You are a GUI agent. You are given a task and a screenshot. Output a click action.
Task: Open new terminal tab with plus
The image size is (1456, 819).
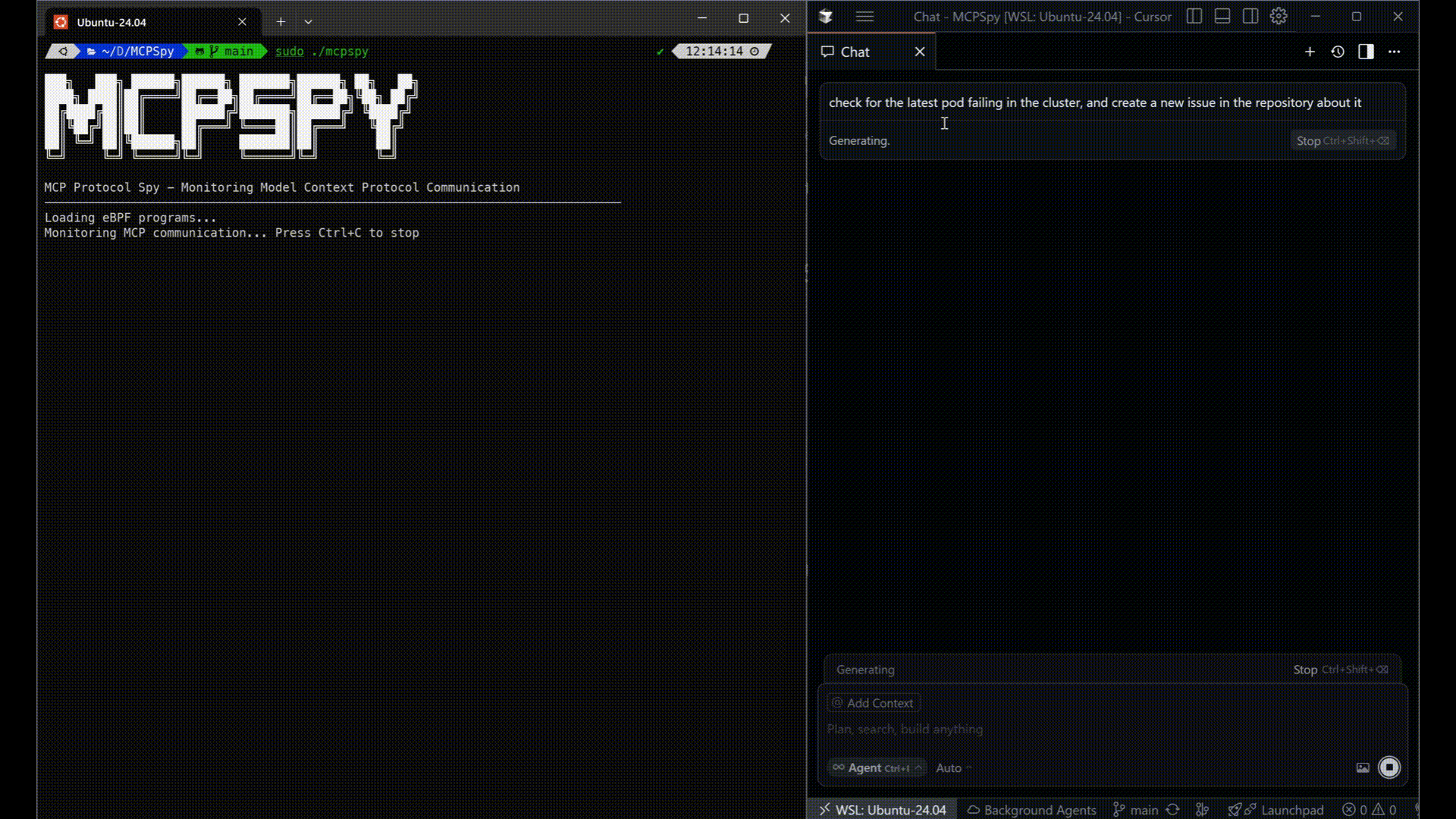[x=281, y=22]
